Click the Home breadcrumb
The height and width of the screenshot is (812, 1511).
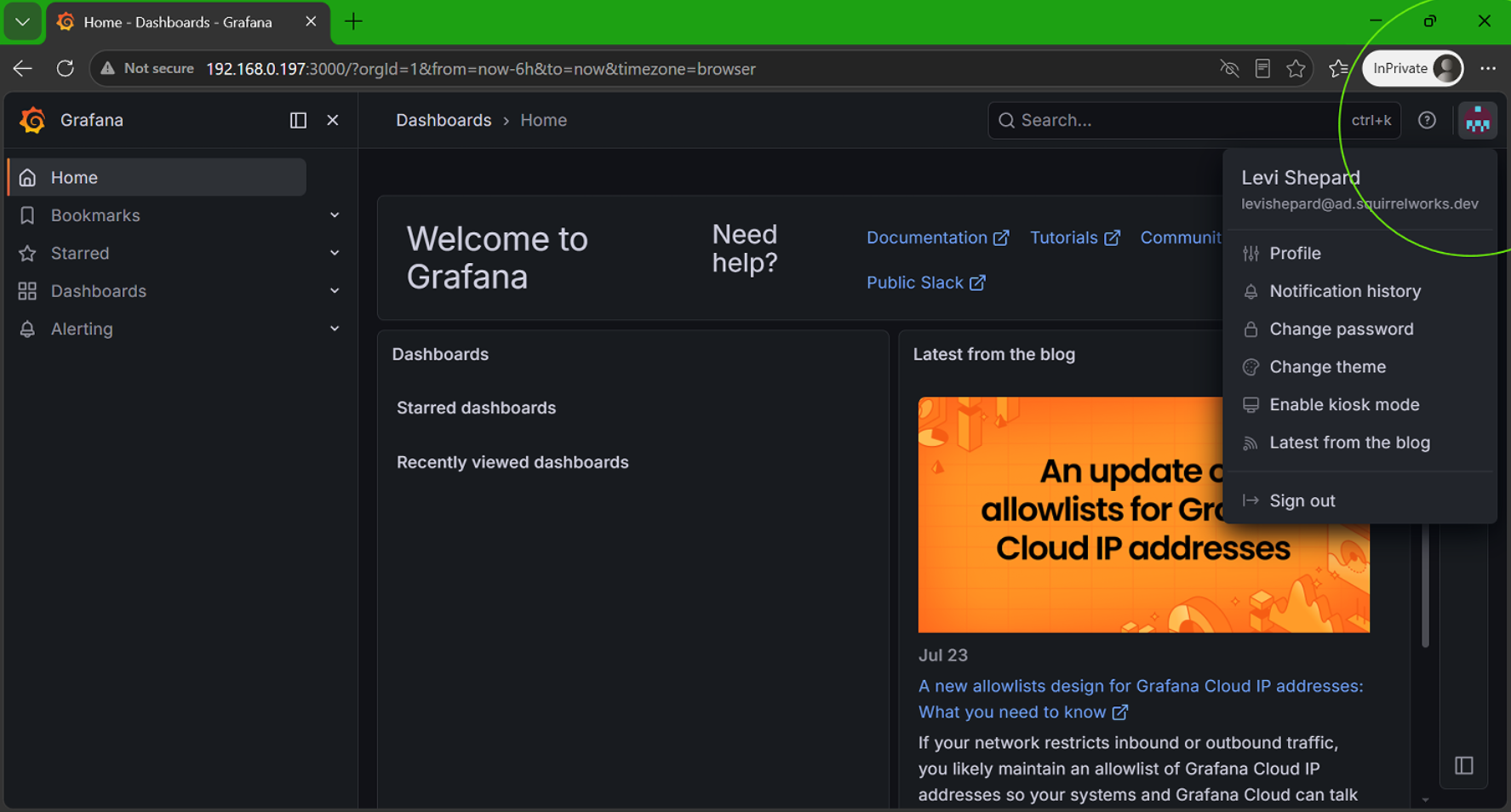point(543,120)
